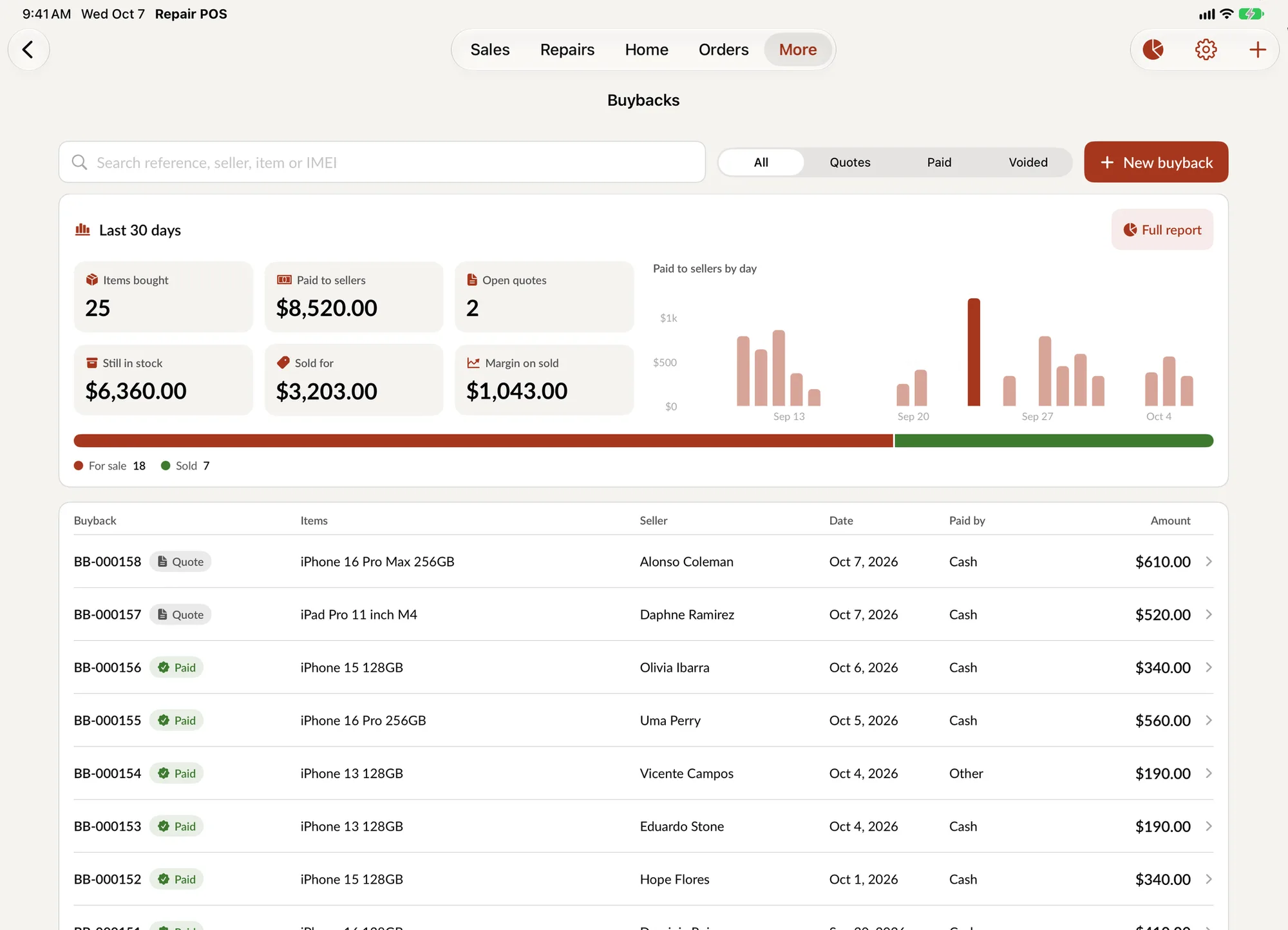Click the Paid badge on BB-000156
The image size is (1288, 930).
point(176,667)
